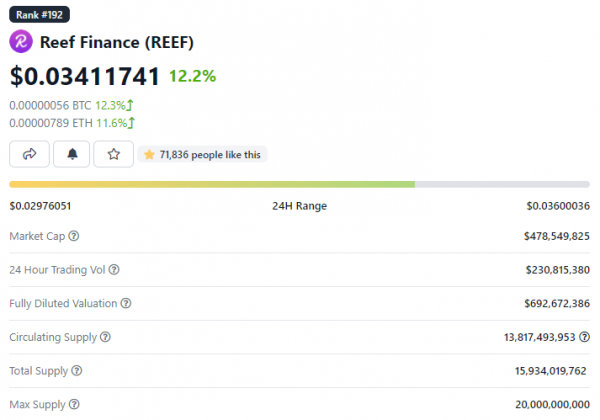Click the 24H low value $0.02976051
This screenshot has width=600, height=420.
pyautogui.click(x=40, y=206)
